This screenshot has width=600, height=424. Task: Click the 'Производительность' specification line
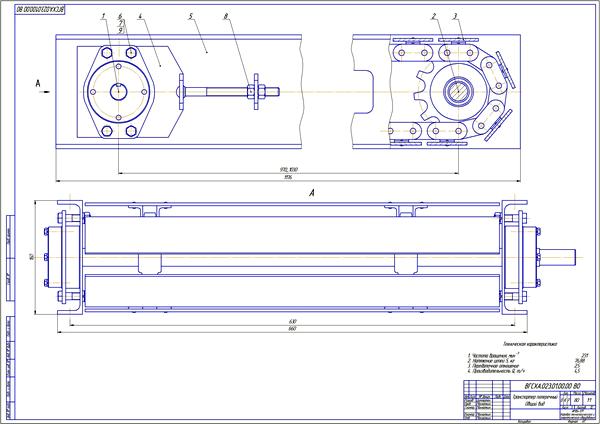pos(496,371)
